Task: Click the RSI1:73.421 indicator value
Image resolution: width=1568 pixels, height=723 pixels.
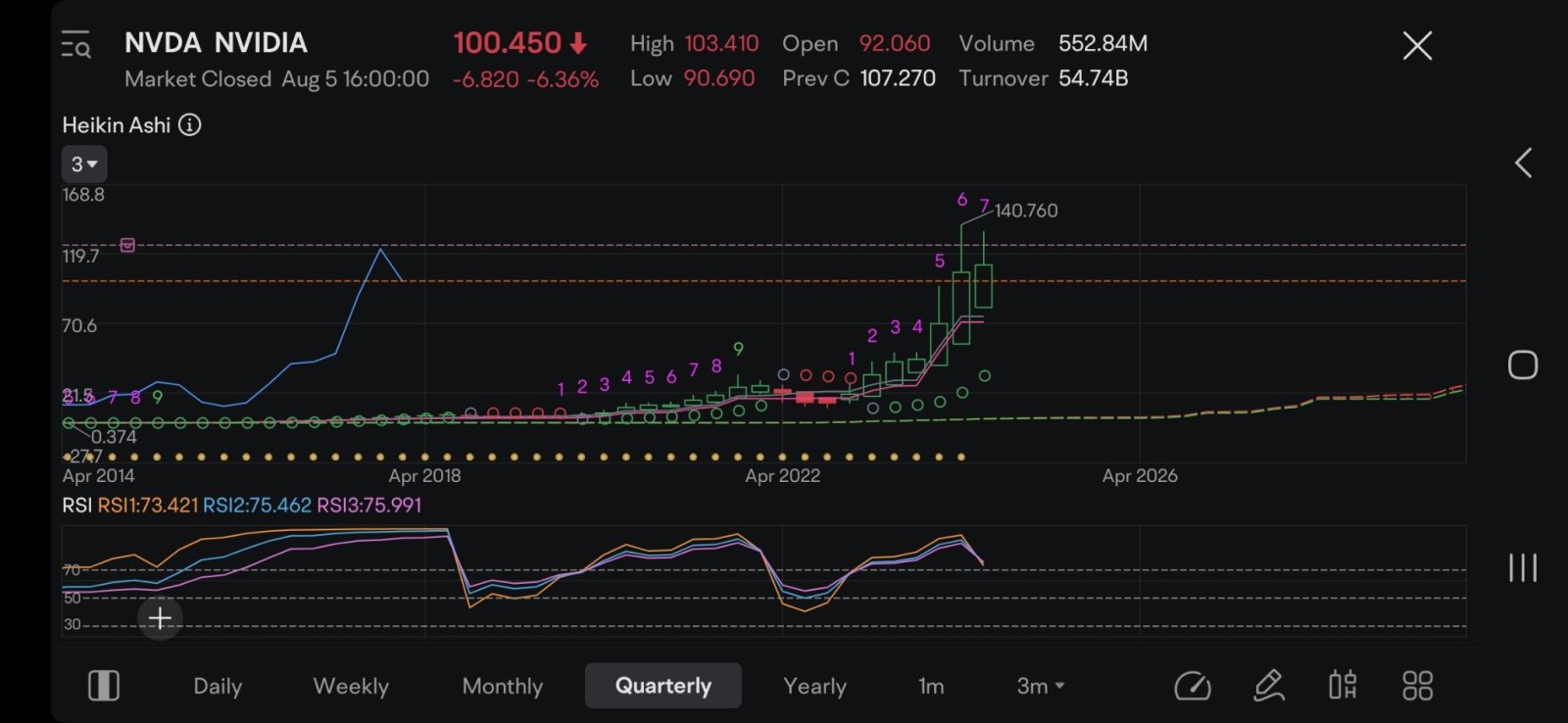Action: coord(148,506)
